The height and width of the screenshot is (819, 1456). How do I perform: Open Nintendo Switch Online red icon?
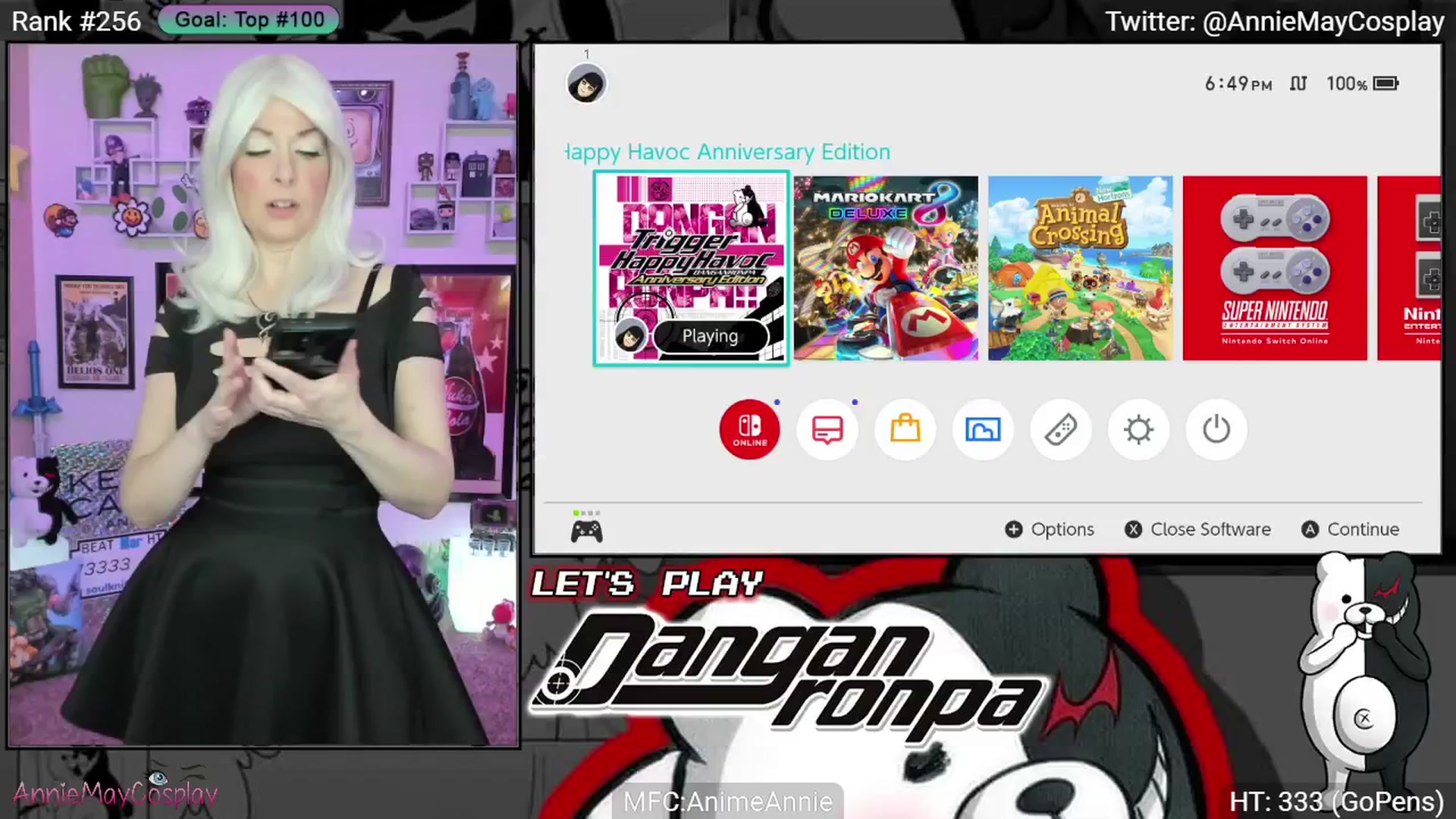[x=749, y=429]
